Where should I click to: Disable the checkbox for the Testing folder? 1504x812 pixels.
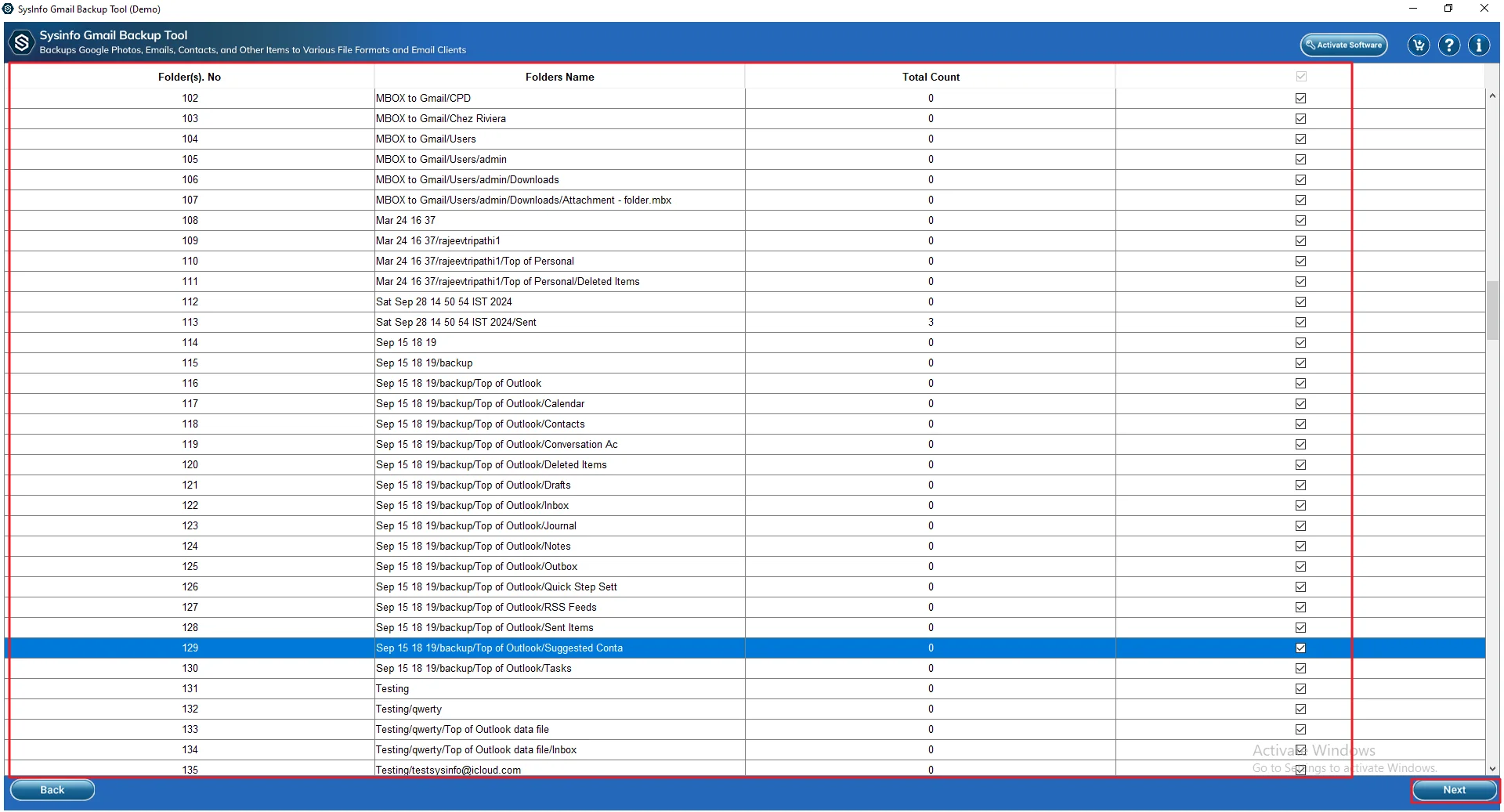[x=1301, y=688]
